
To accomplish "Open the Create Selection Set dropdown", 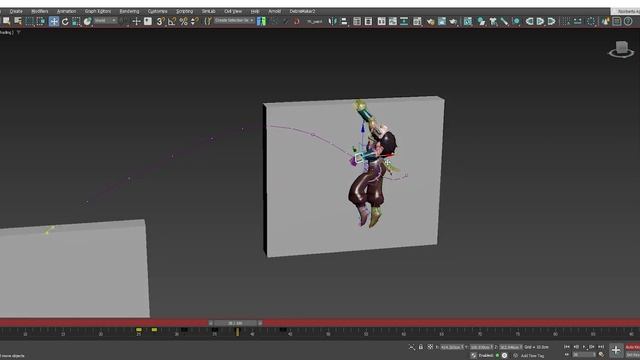I will pos(234,20).
